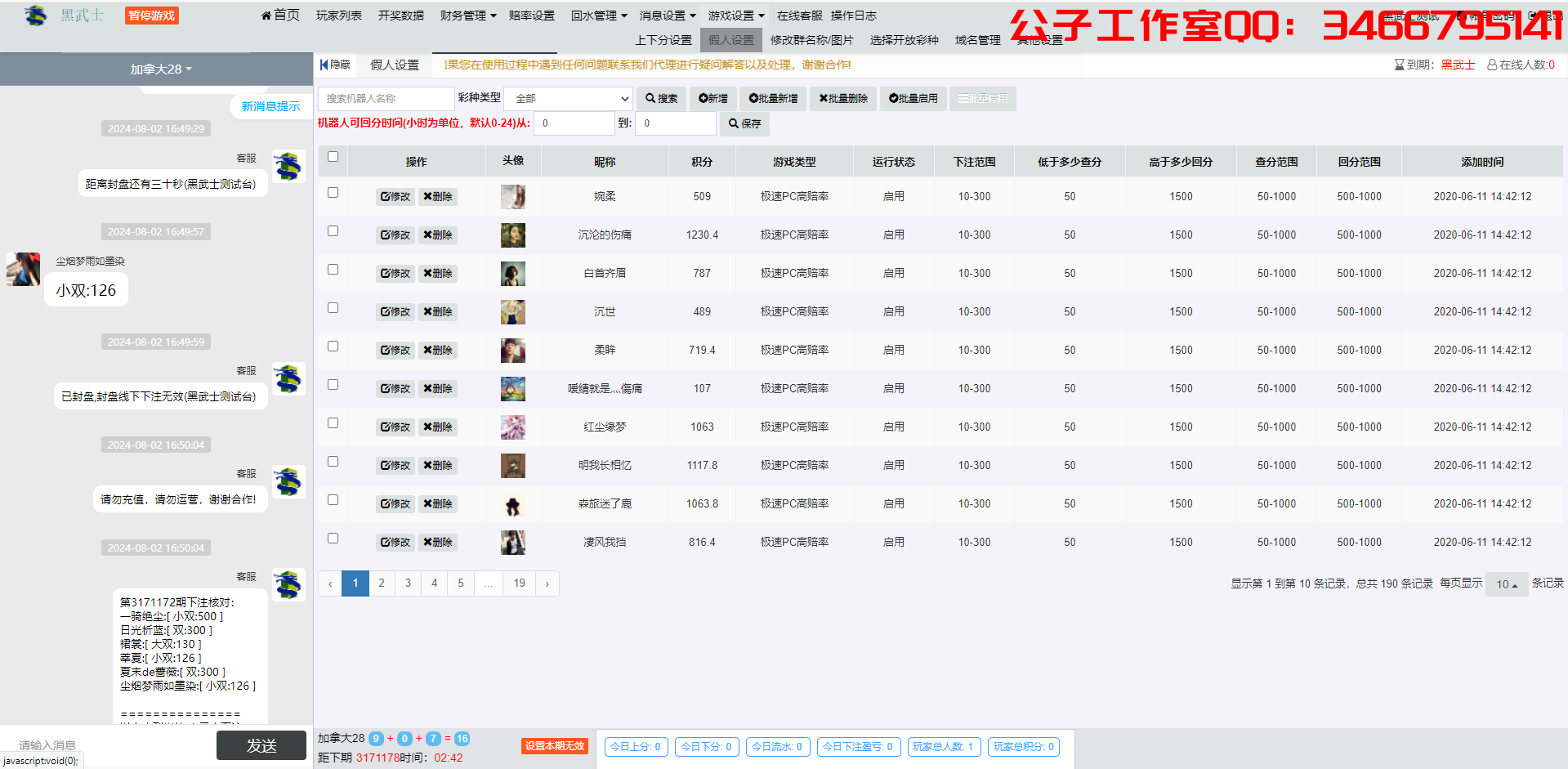The width and height of the screenshot is (1568, 769).
Task: Edit robot 森旅迷了鹿 via 修改
Action: tap(395, 504)
